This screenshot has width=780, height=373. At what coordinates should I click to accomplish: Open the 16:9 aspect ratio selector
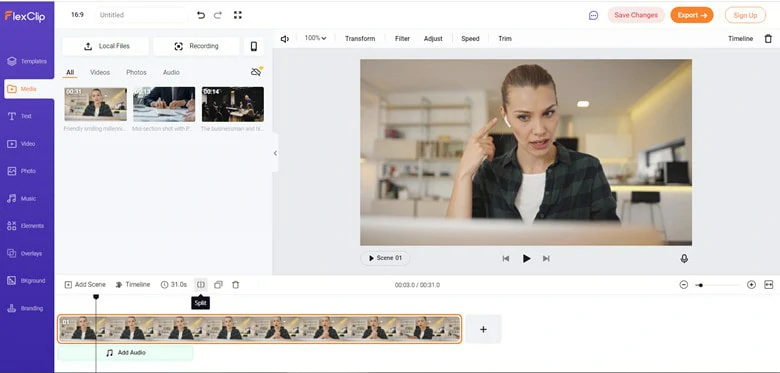pyautogui.click(x=77, y=15)
